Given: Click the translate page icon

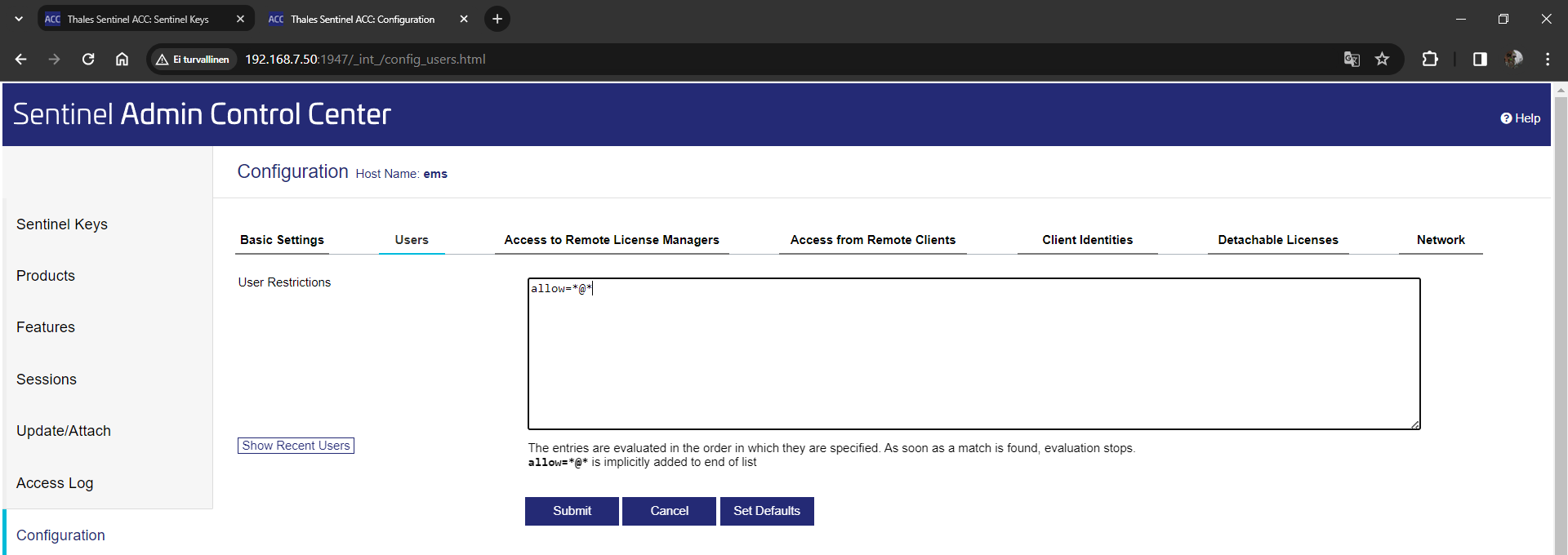Looking at the screenshot, I should [x=1352, y=59].
